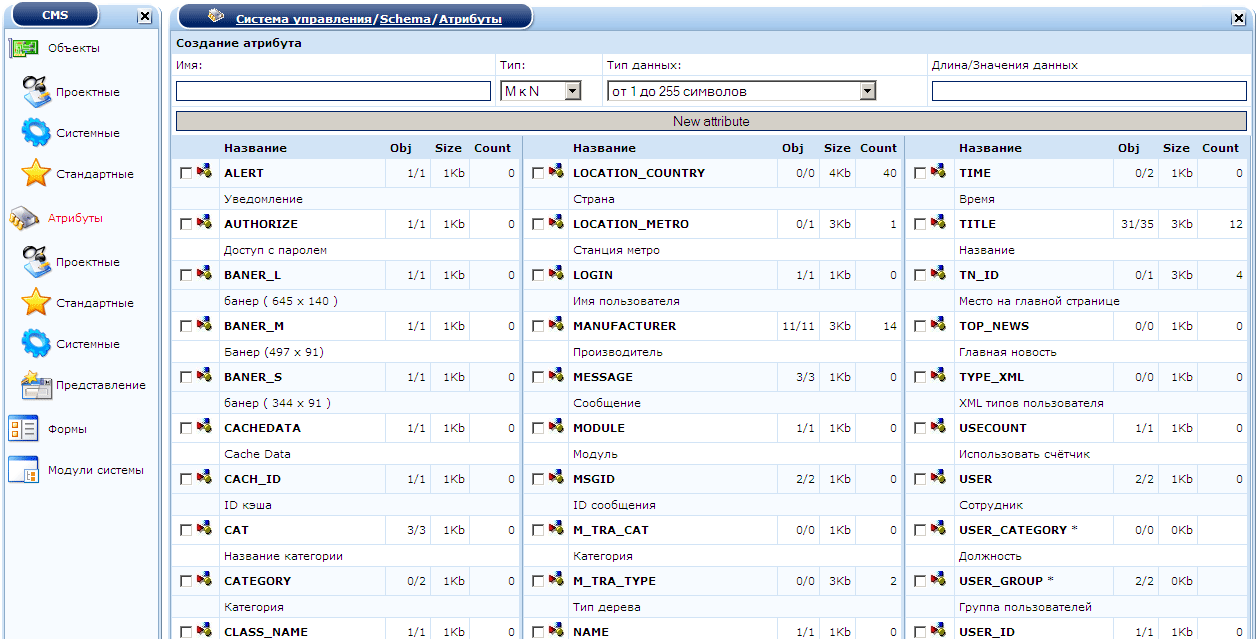This screenshot has width=1260, height=639.
Task: Tick the checkbox for AUTHORIZE
Action: (x=185, y=225)
